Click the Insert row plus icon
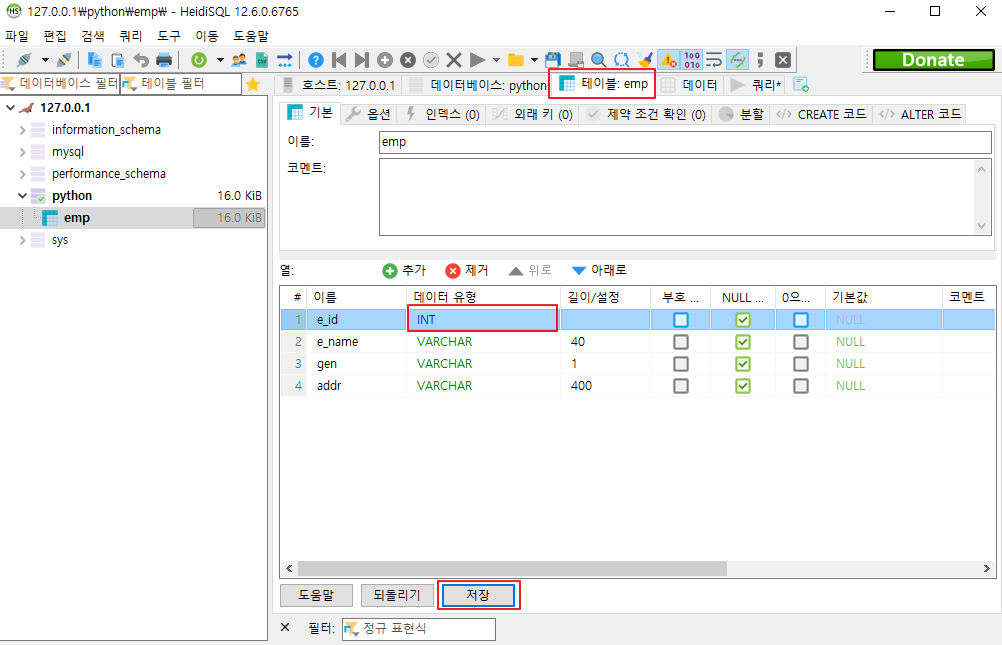Image resolution: width=1002 pixels, height=645 pixels. point(385,60)
